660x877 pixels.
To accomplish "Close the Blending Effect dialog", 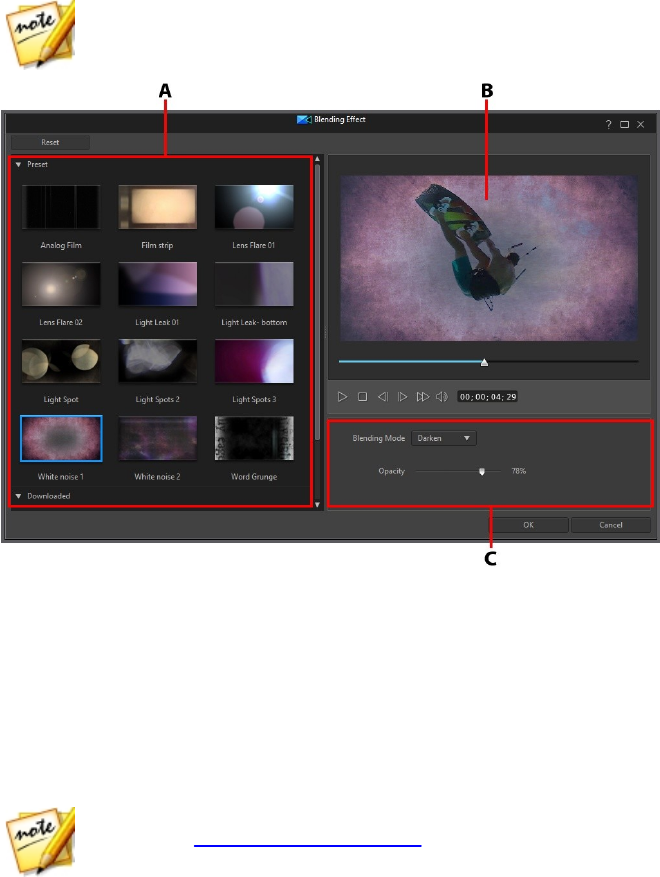I will (x=640, y=124).
